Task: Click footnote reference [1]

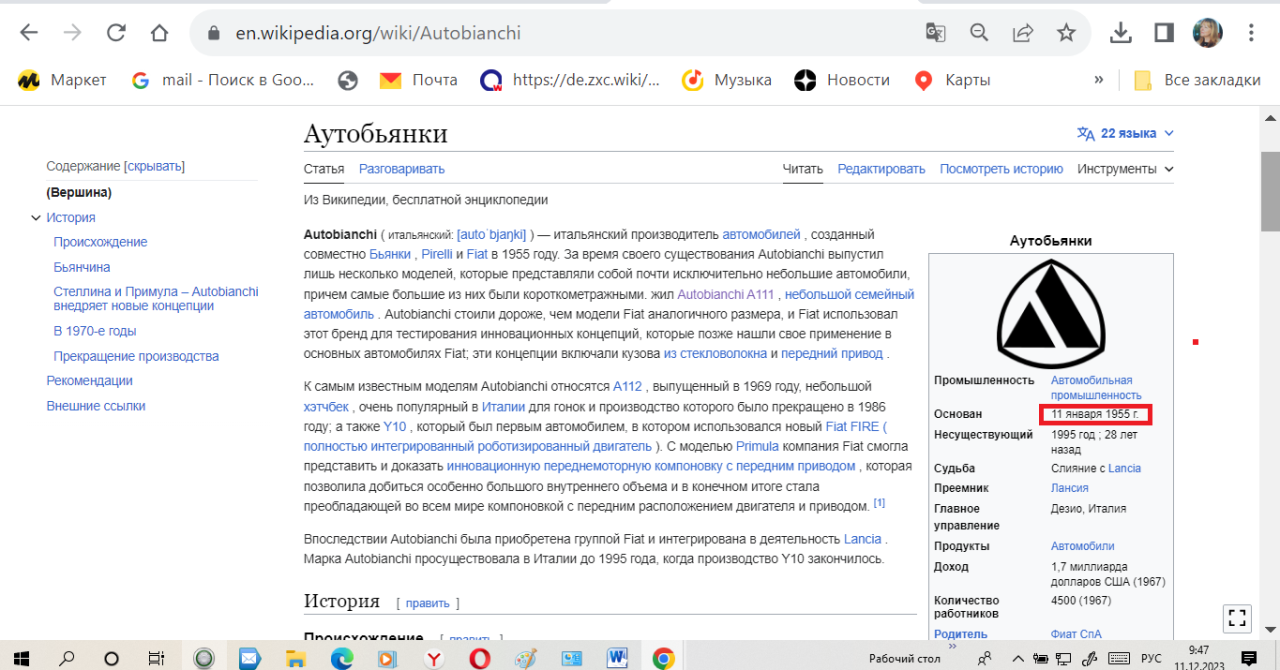Action: tap(879, 502)
